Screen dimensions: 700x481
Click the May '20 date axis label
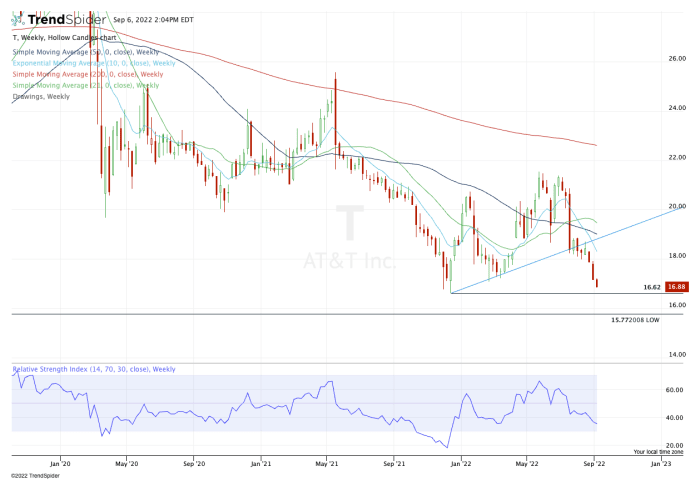(127, 464)
